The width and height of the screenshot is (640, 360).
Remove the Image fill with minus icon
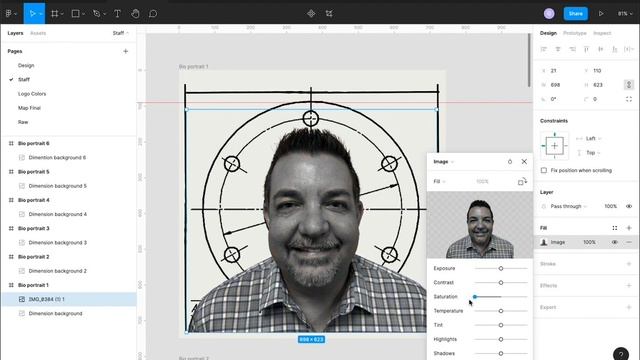click(x=629, y=242)
